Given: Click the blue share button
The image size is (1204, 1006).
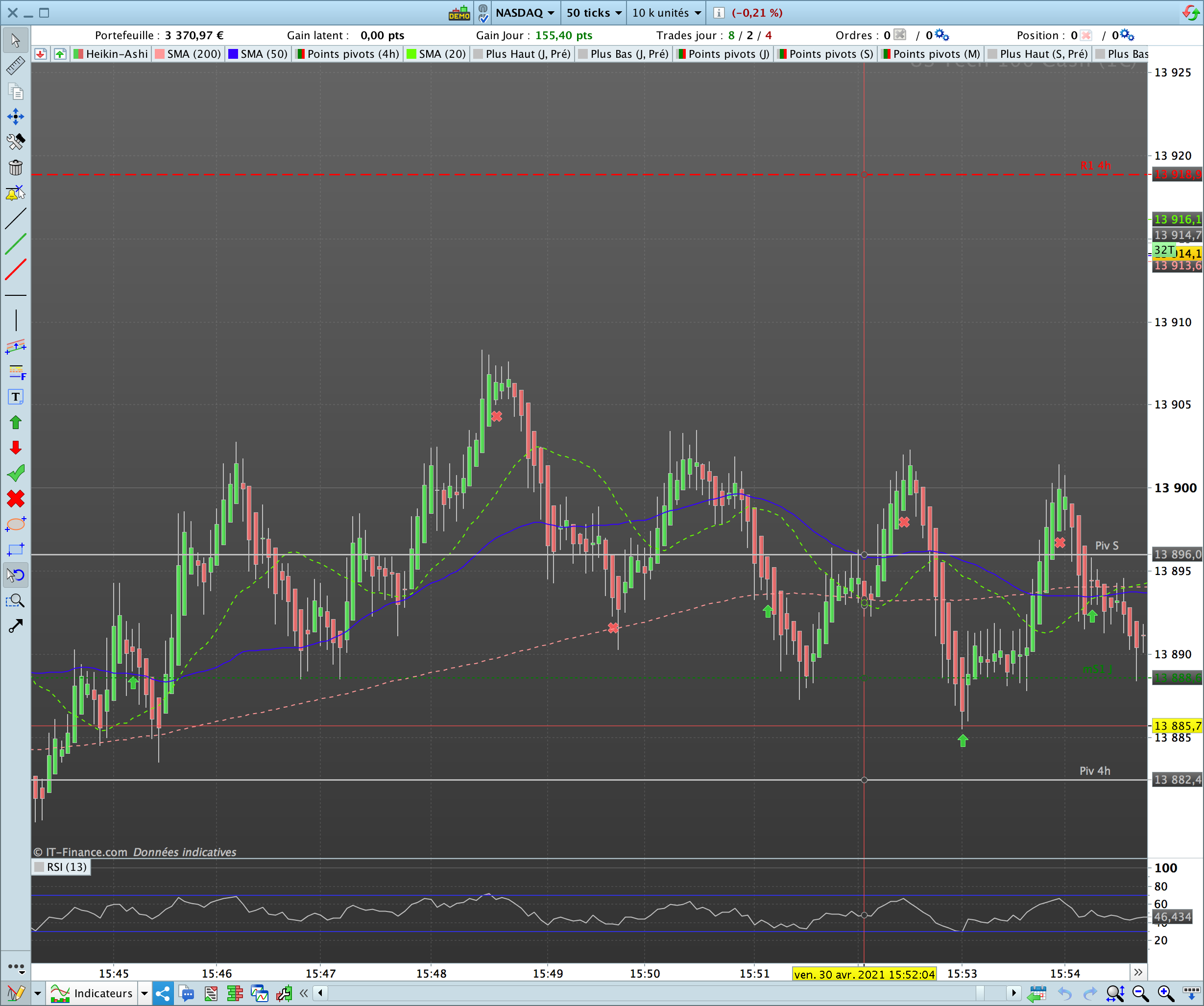Looking at the screenshot, I should point(163,993).
